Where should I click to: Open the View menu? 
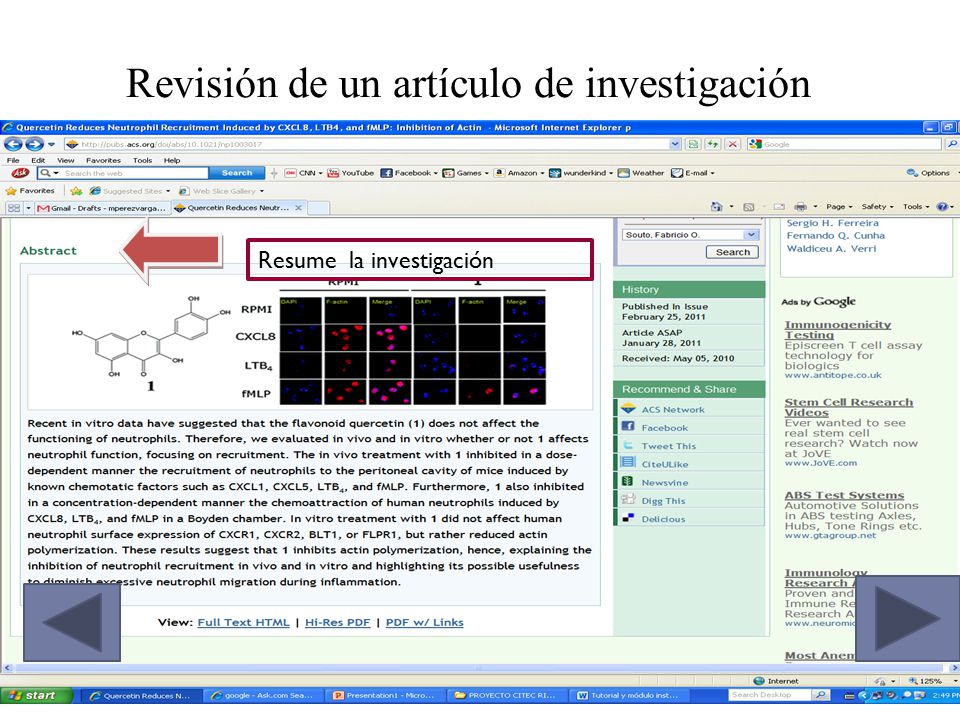click(x=66, y=160)
